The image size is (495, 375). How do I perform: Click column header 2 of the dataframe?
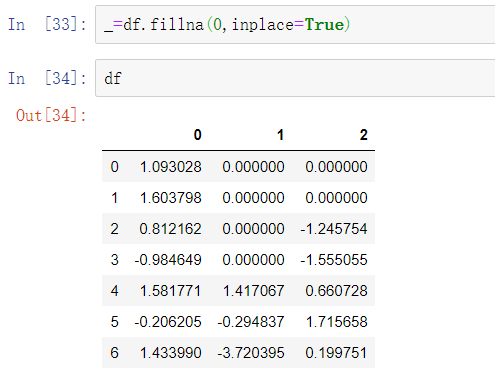[364, 135]
